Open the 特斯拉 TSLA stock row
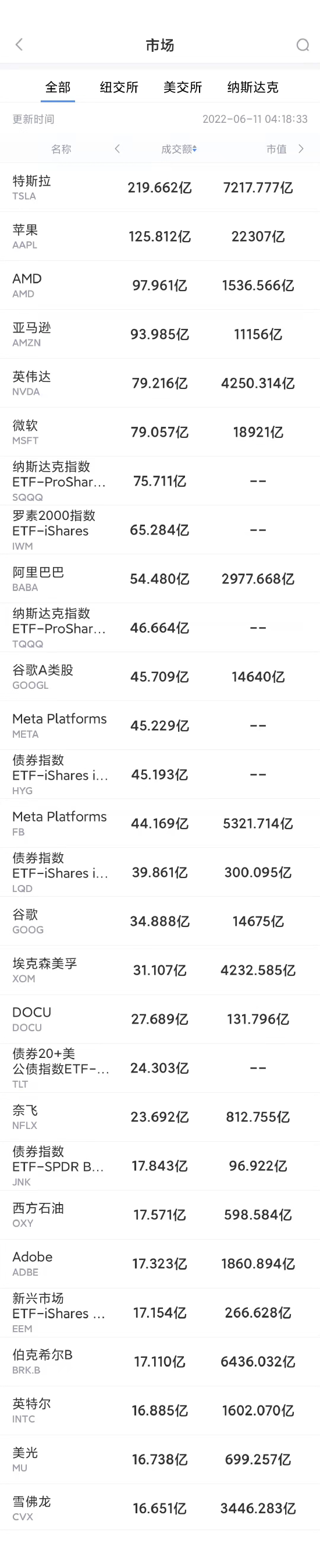Viewport: 320px width, 1568px height. tap(160, 187)
